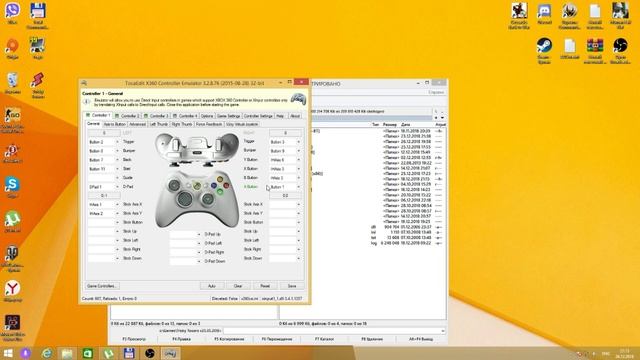Viewport: 640px width, 360px height.
Task: Open Discord desktop shortcut
Action: [544, 11]
